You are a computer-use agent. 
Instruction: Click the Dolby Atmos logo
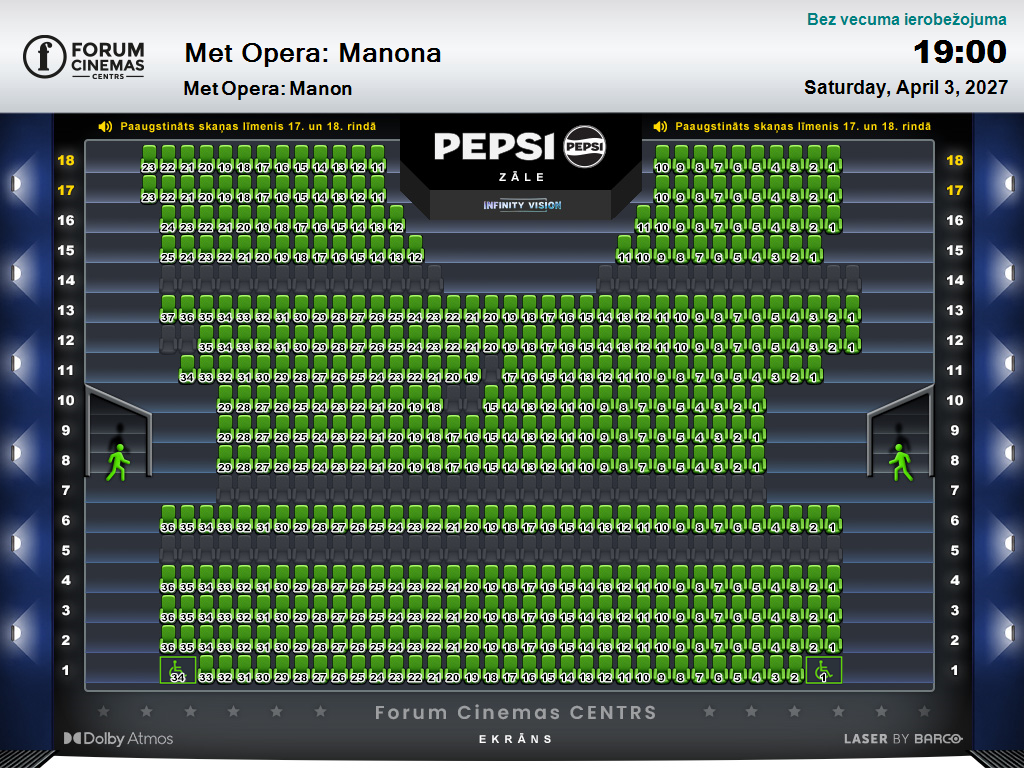coord(118,739)
